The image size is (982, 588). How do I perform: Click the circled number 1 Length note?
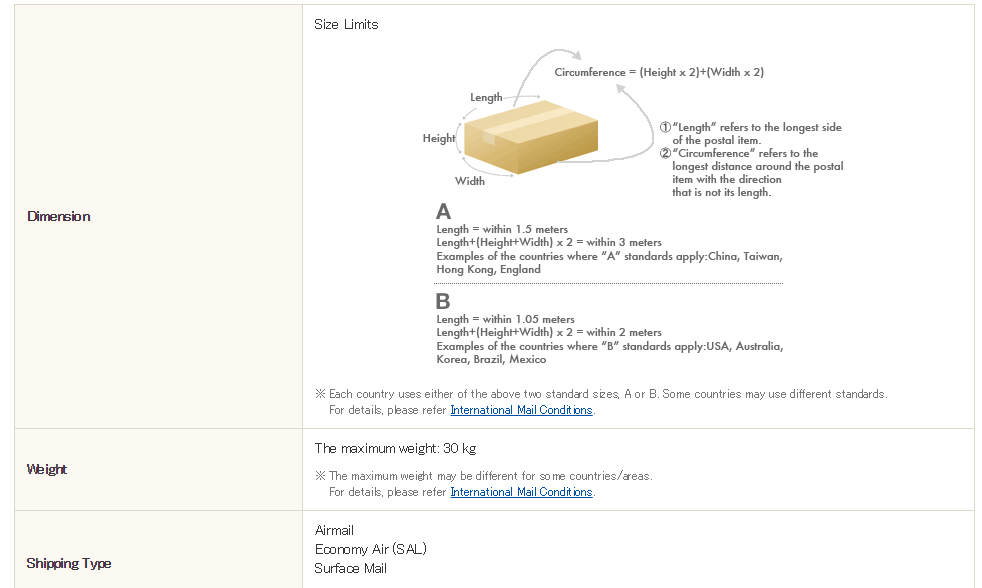[750, 134]
